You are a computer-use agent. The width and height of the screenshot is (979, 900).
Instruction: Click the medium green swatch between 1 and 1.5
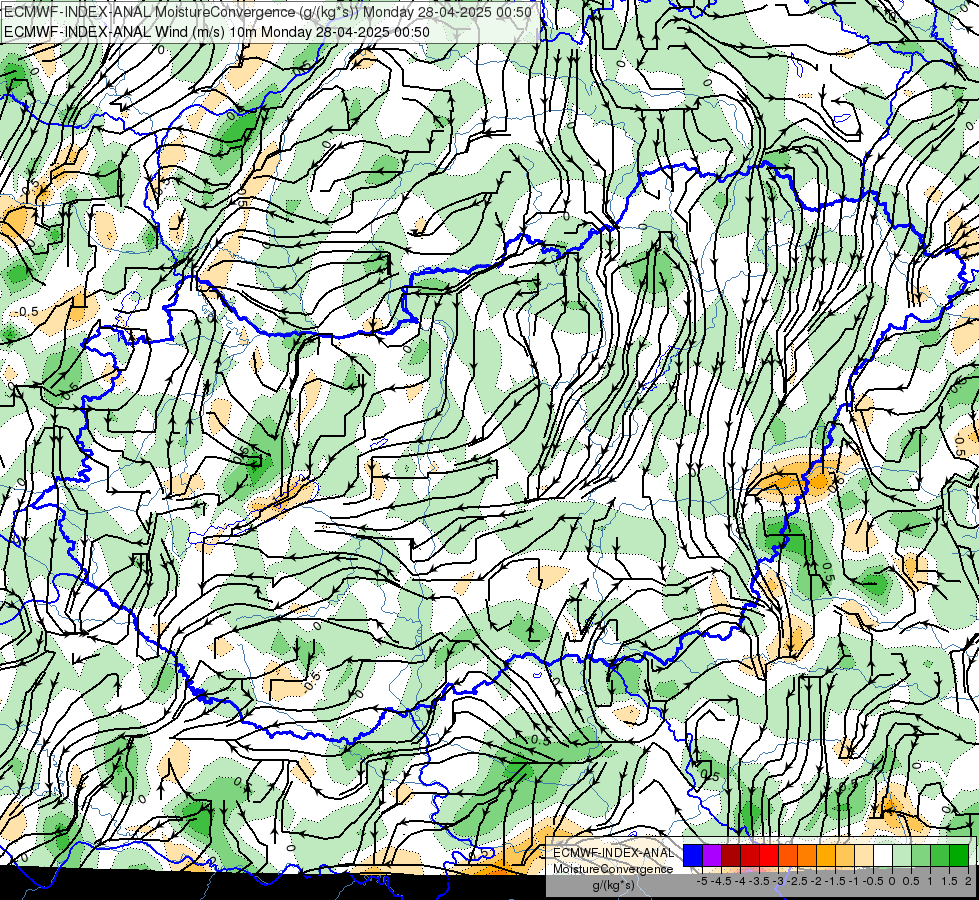[940, 855]
